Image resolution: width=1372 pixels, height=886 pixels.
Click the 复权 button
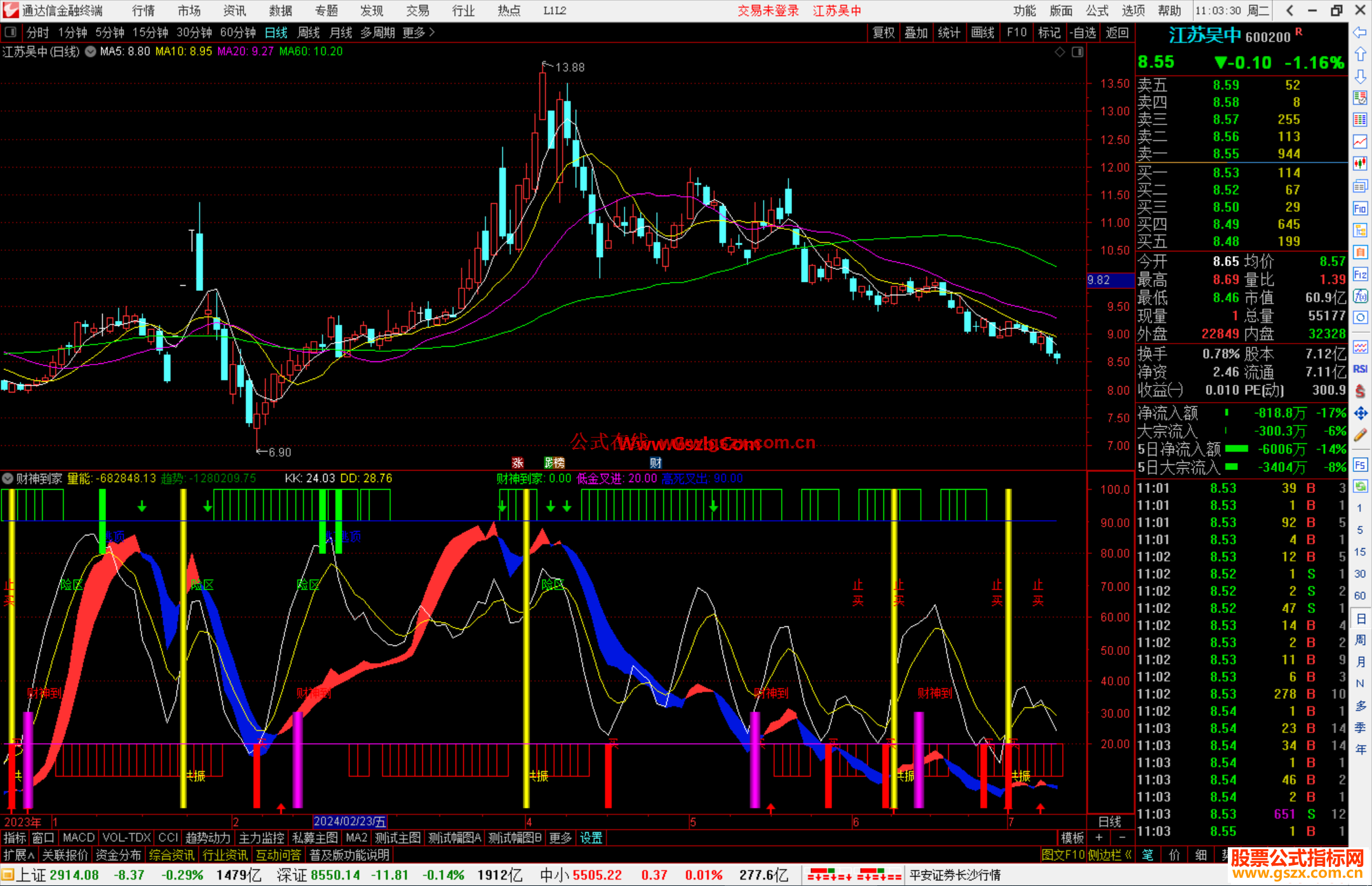tap(884, 32)
